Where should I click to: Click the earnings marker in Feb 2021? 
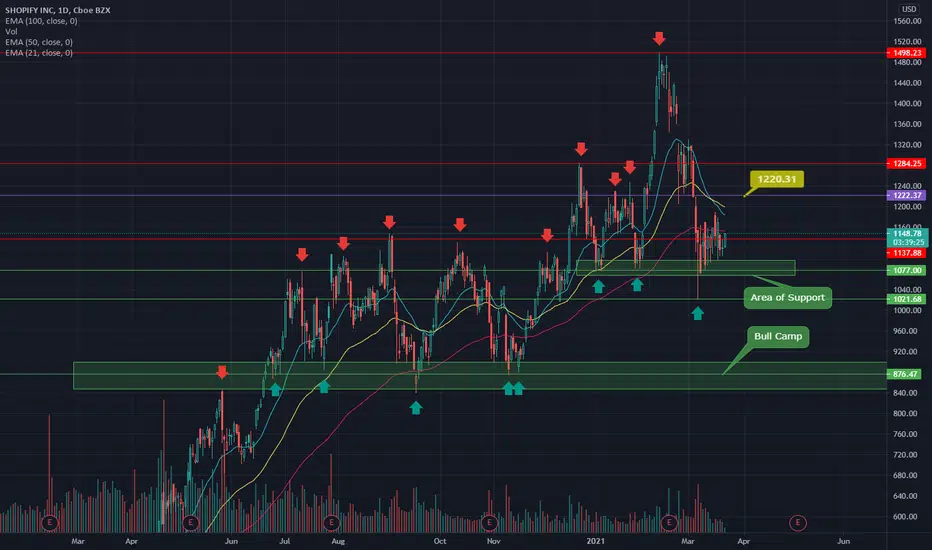pyautogui.click(x=669, y=523)
